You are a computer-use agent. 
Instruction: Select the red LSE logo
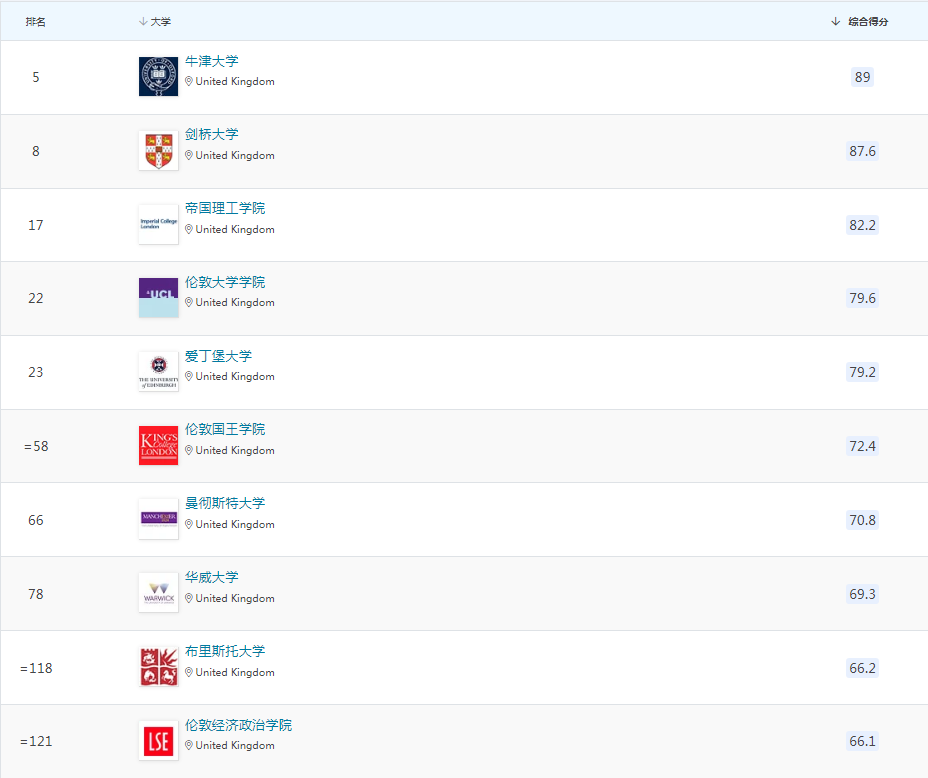point(158,741)
